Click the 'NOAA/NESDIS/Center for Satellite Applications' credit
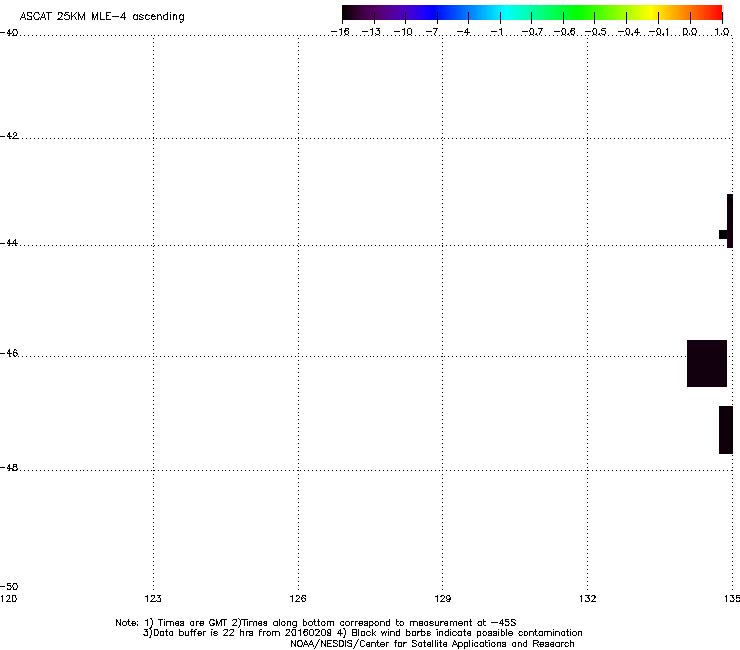Image resolution: width=740 pixels, height=650 pixels. [432, 644]
